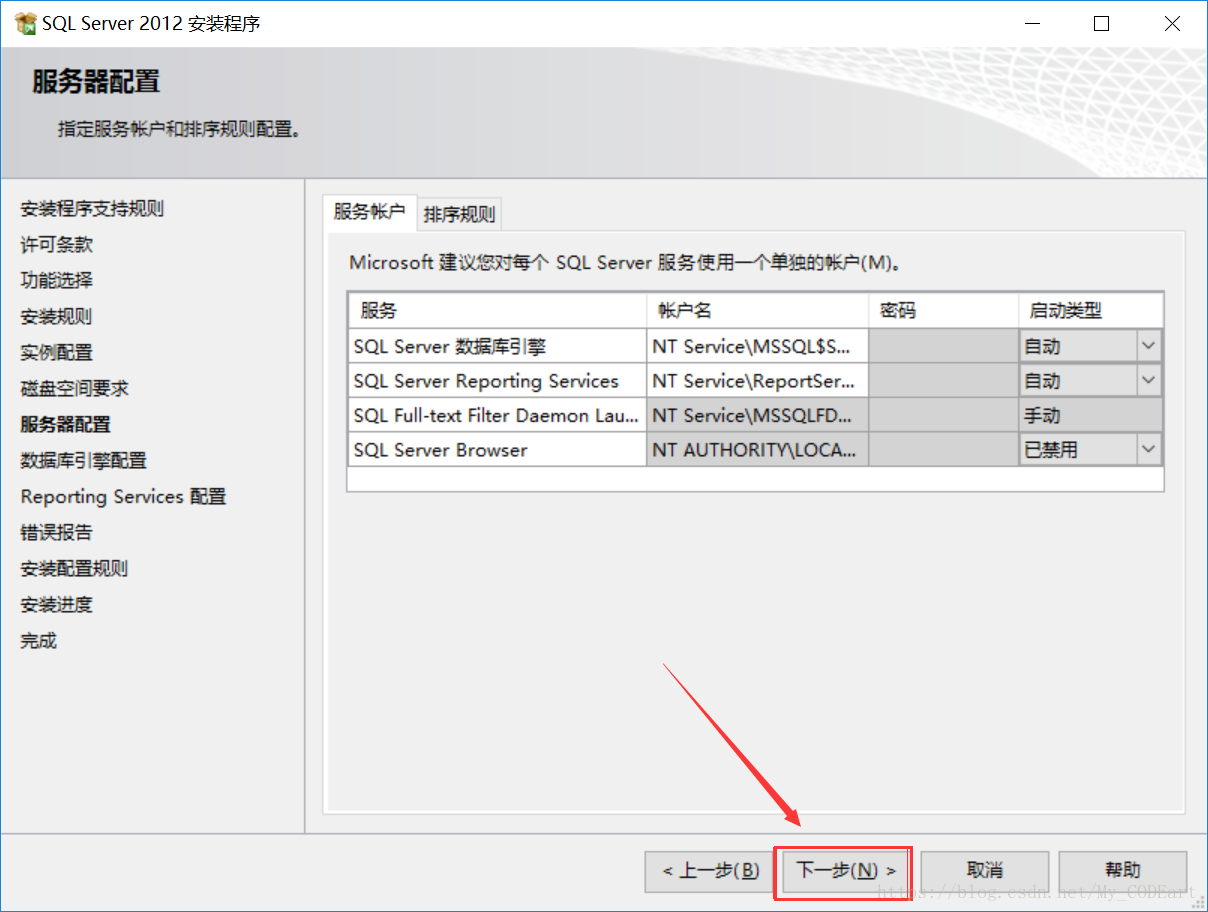The width and height of the screenshot is (1208, 912).
Task: Click the SQL Server setup title bar icon
Action: click(26, 23)
